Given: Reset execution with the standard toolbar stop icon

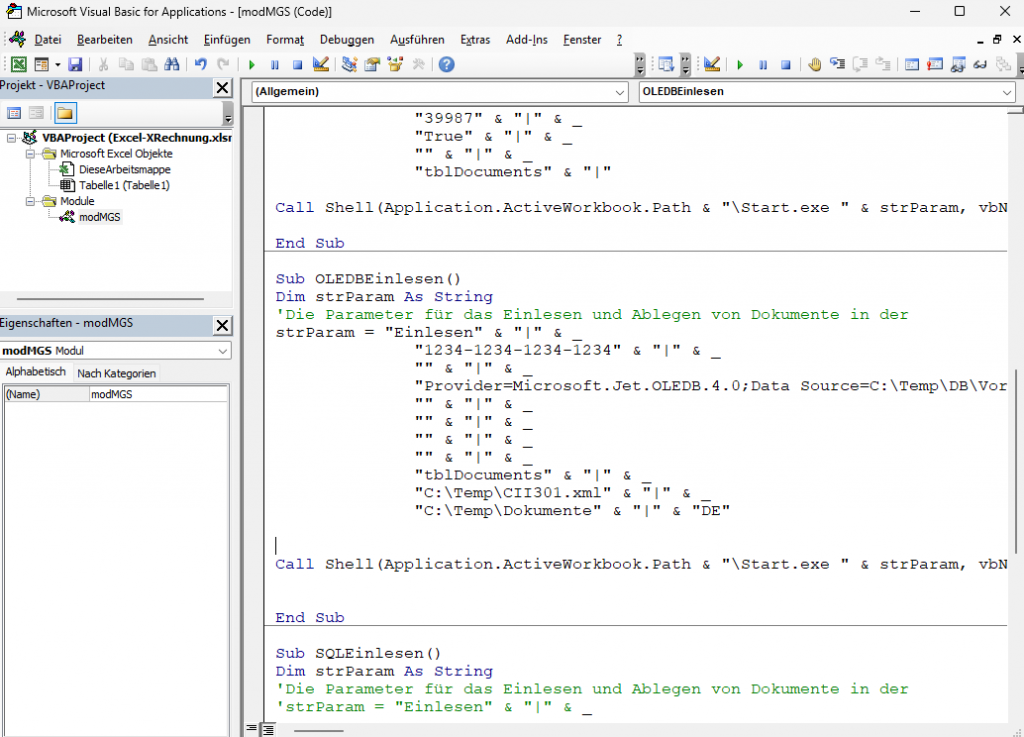Looking at the screenshot, I should click(x=297, y=64).
